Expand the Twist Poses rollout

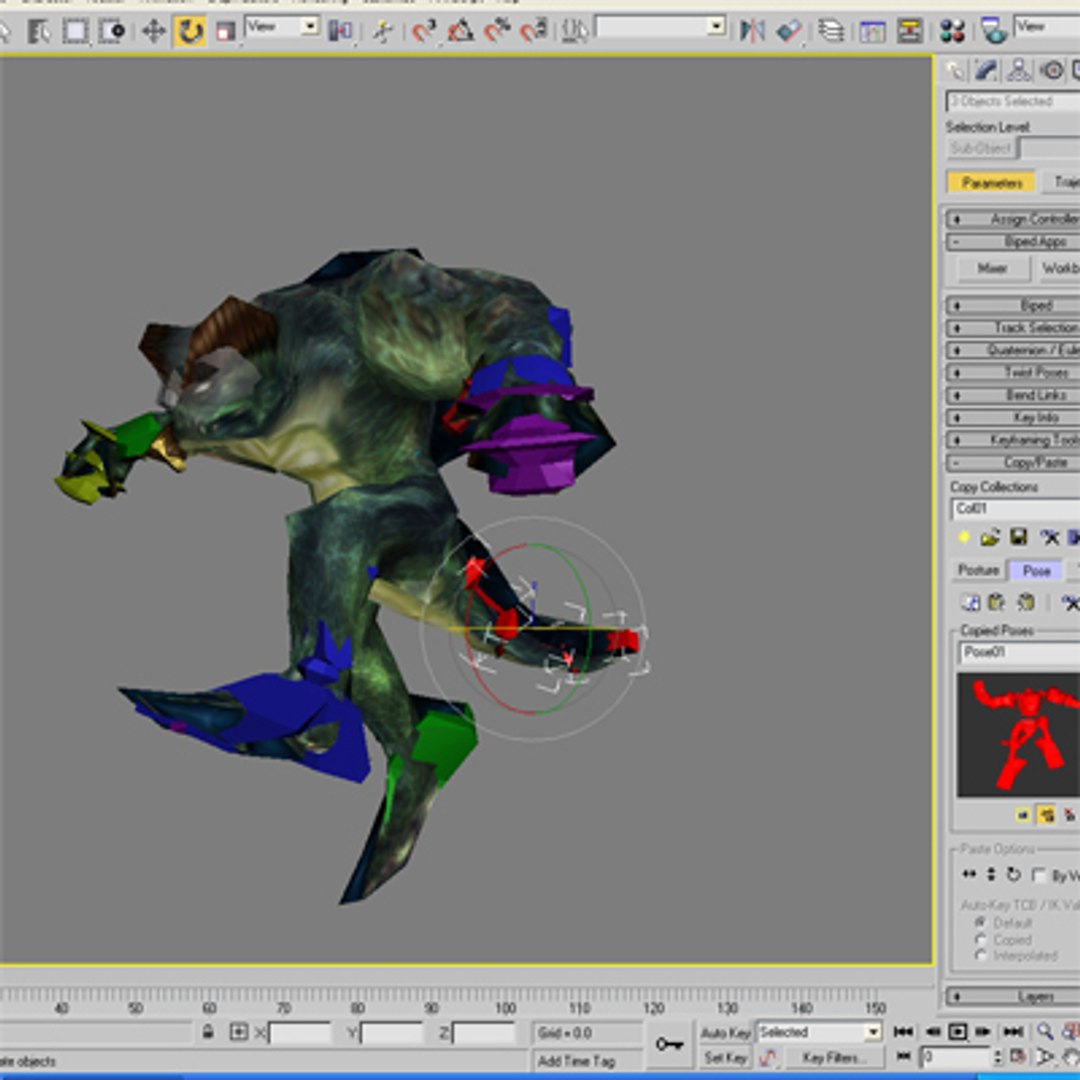click(x=1012, y=373)
